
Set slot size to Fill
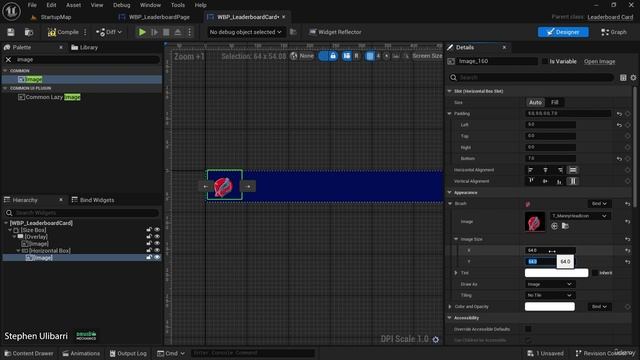click(554, 102)
